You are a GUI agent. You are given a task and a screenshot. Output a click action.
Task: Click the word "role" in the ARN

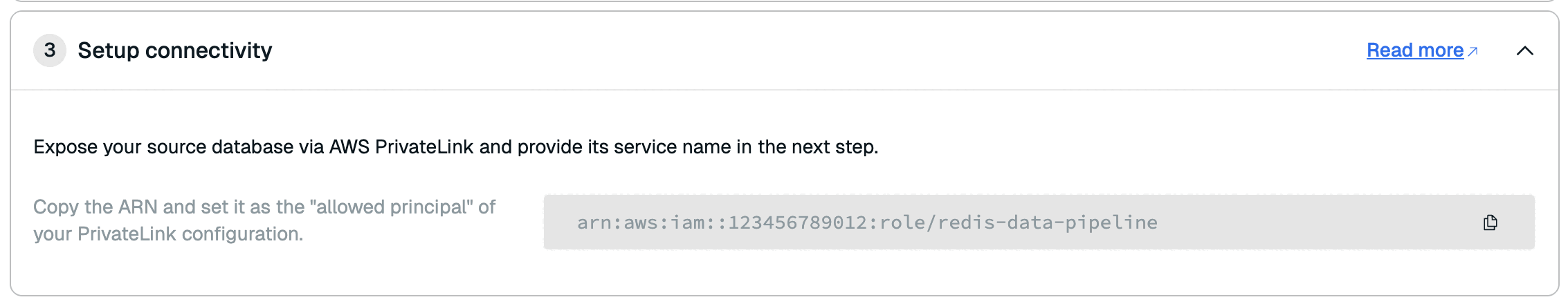click(x=902, y=222)
